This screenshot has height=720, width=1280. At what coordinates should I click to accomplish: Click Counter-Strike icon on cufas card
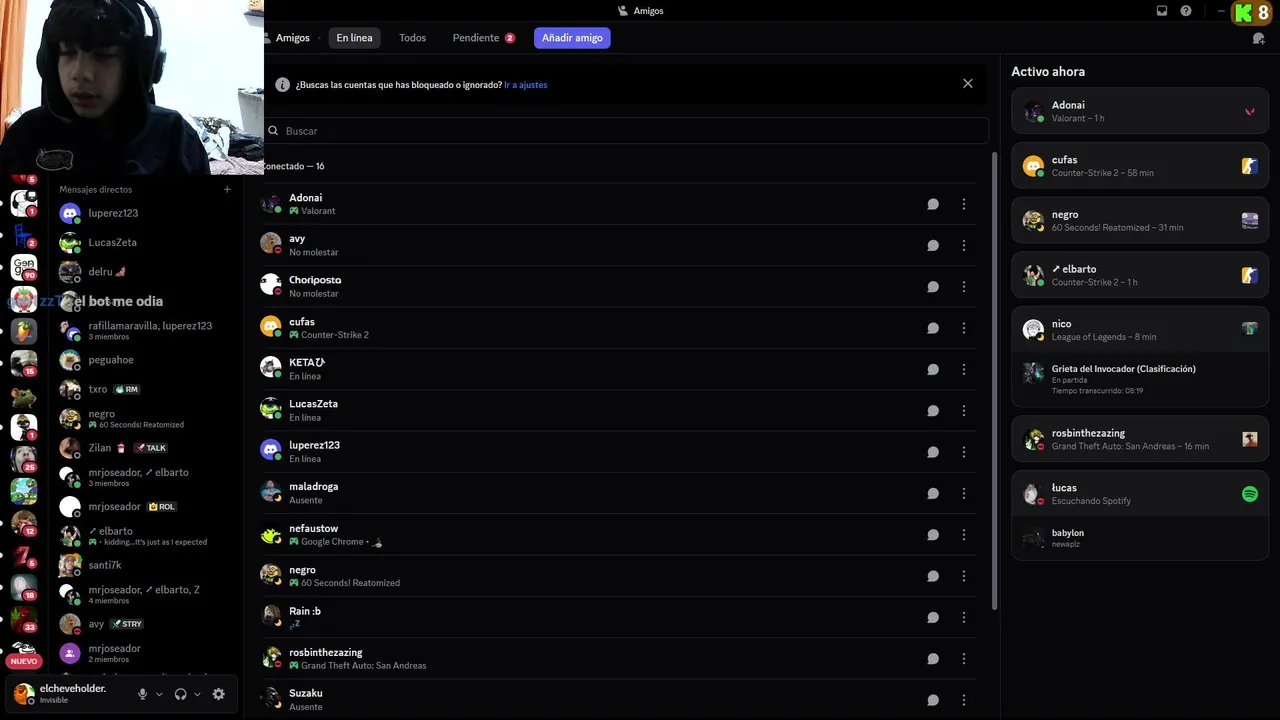tap(1250, 166)
